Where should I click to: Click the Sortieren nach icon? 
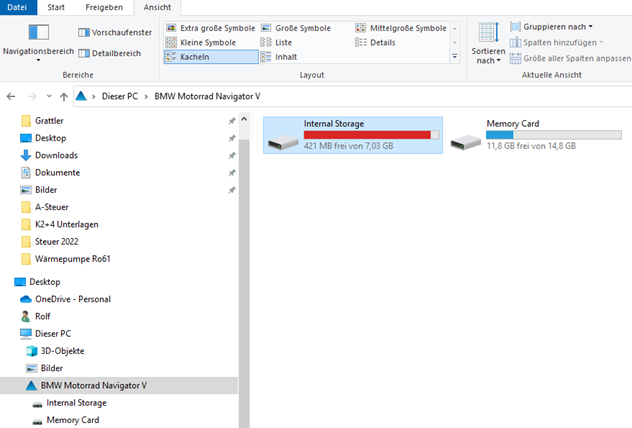487,34
